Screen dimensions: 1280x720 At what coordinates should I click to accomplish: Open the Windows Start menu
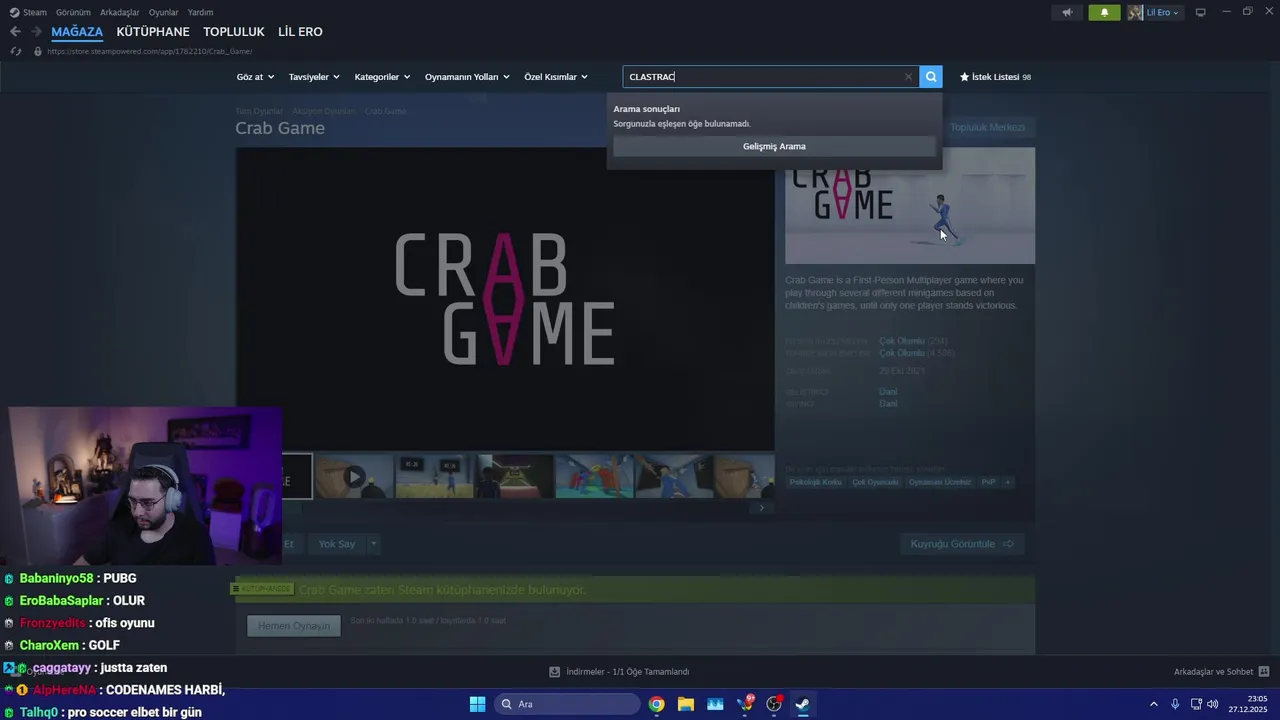pyautogui.click(x=477, y=704)
